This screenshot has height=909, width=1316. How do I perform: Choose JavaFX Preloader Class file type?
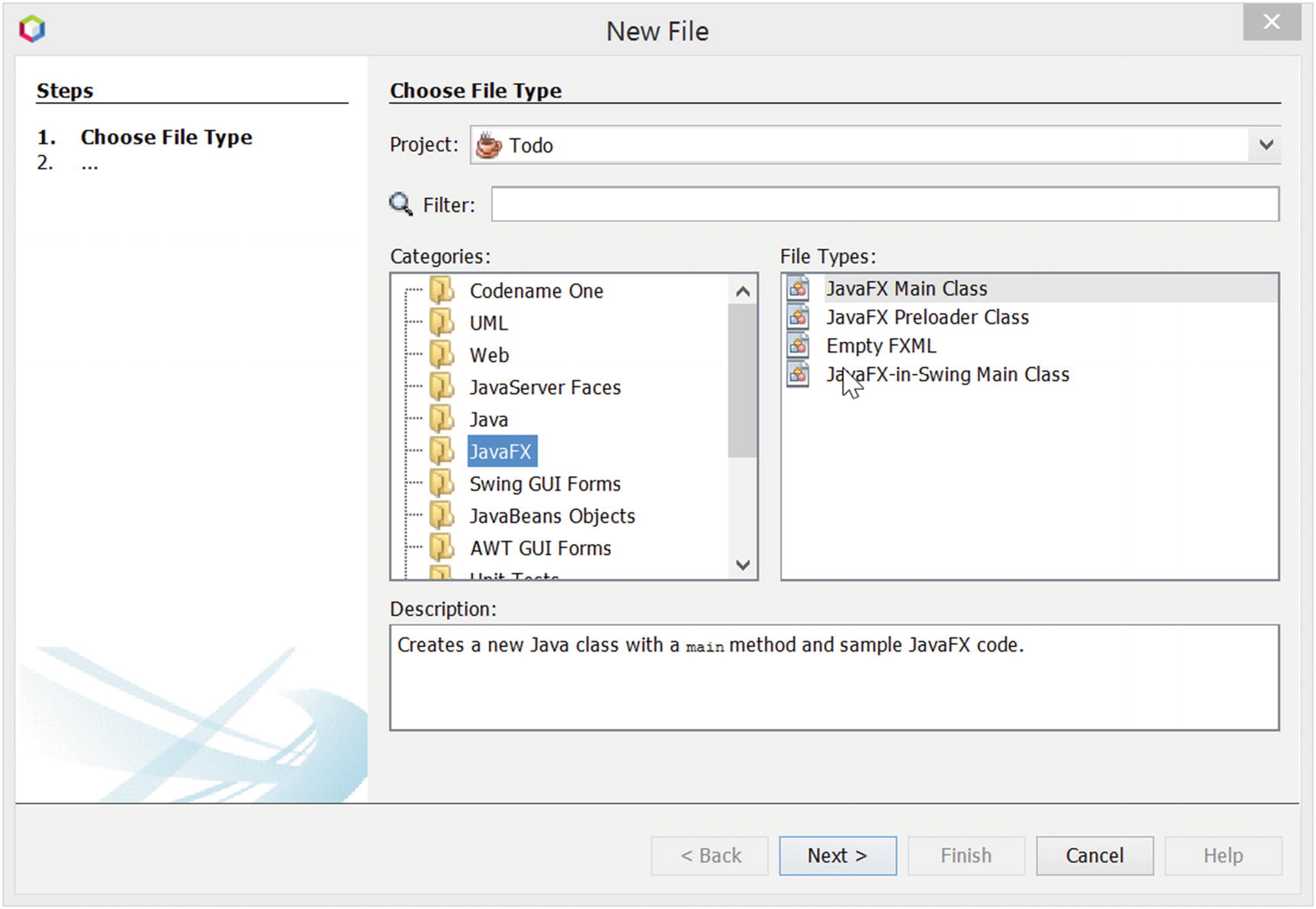click(927, 317)
